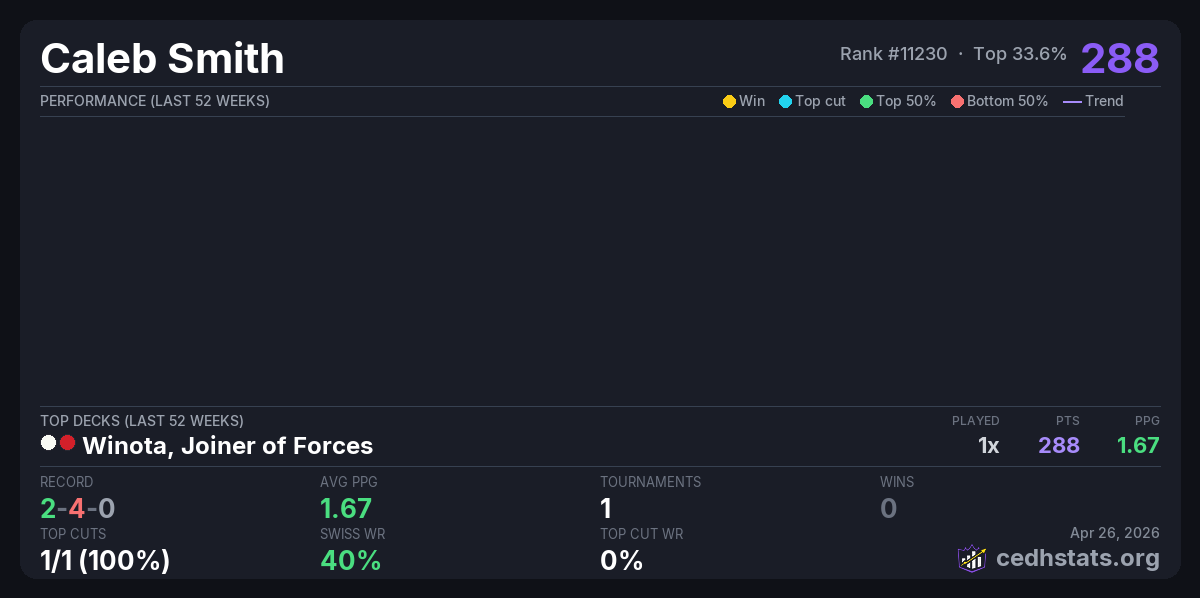The image size is (1200, 598).
Task: Click the Rank #11230 text
Action: 893,54
